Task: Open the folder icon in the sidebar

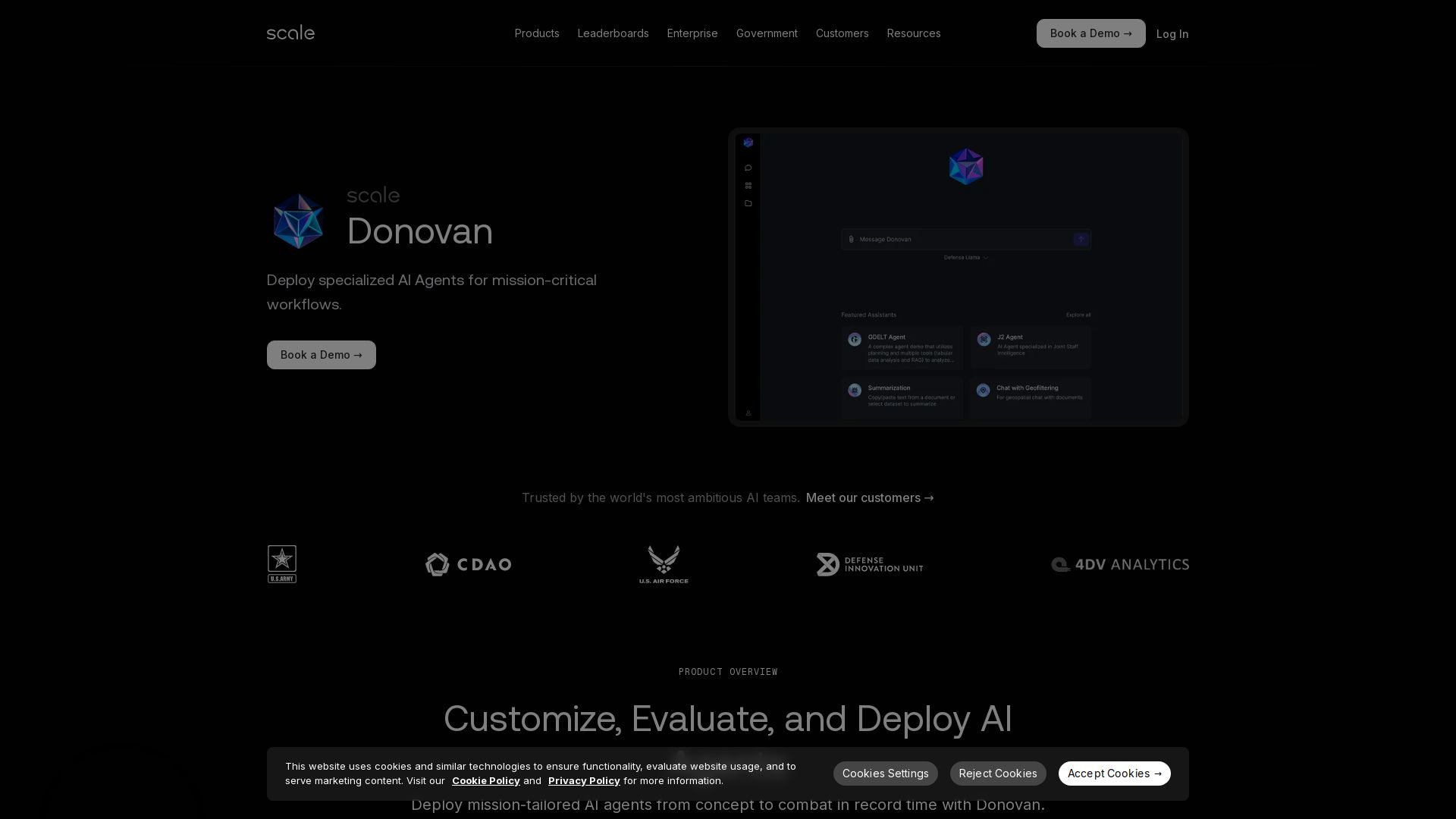Action: 748,203
